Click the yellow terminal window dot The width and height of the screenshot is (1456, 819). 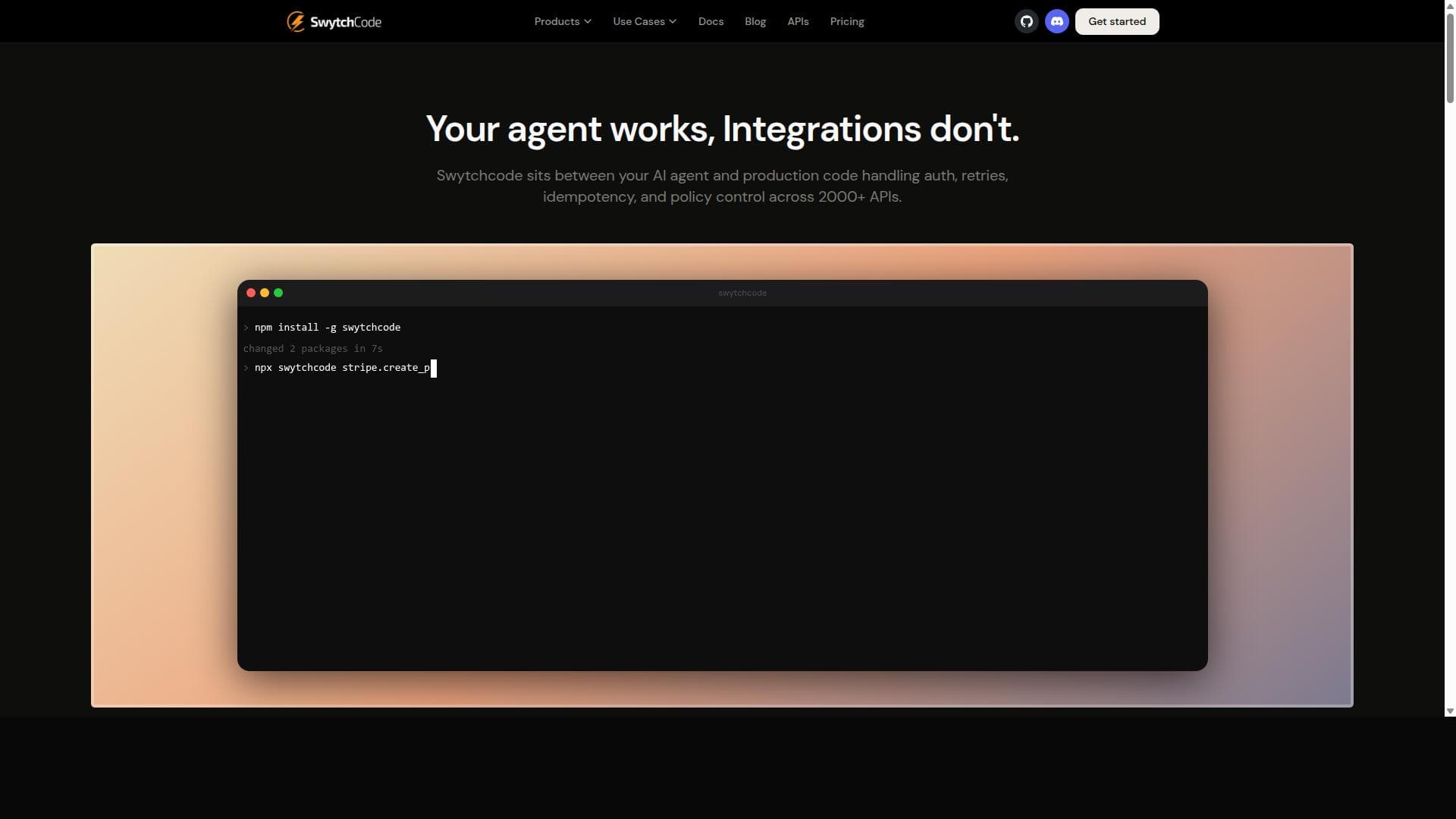(265, 293)
